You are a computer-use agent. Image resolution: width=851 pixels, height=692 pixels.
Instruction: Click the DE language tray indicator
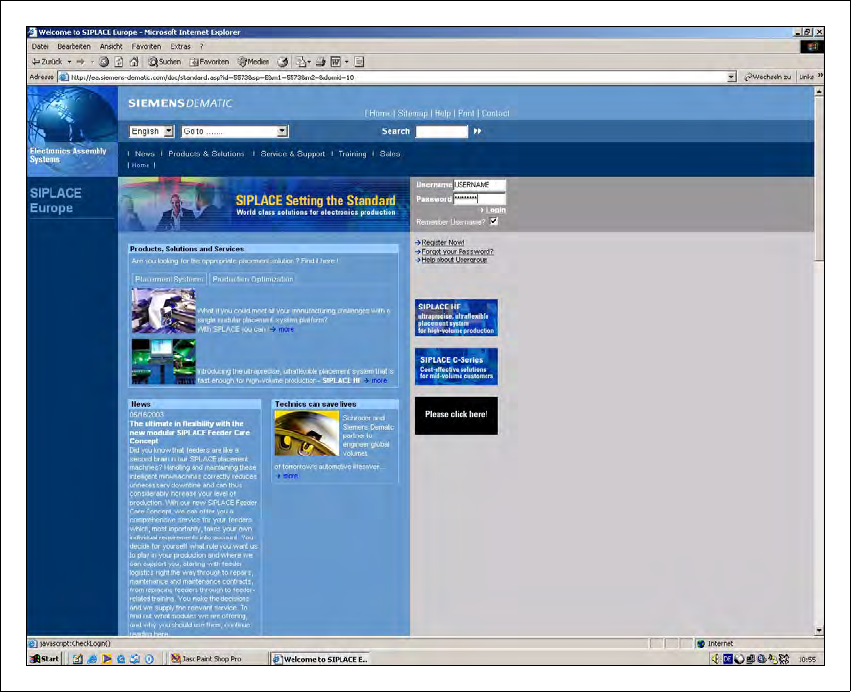[x=728, y=659]
